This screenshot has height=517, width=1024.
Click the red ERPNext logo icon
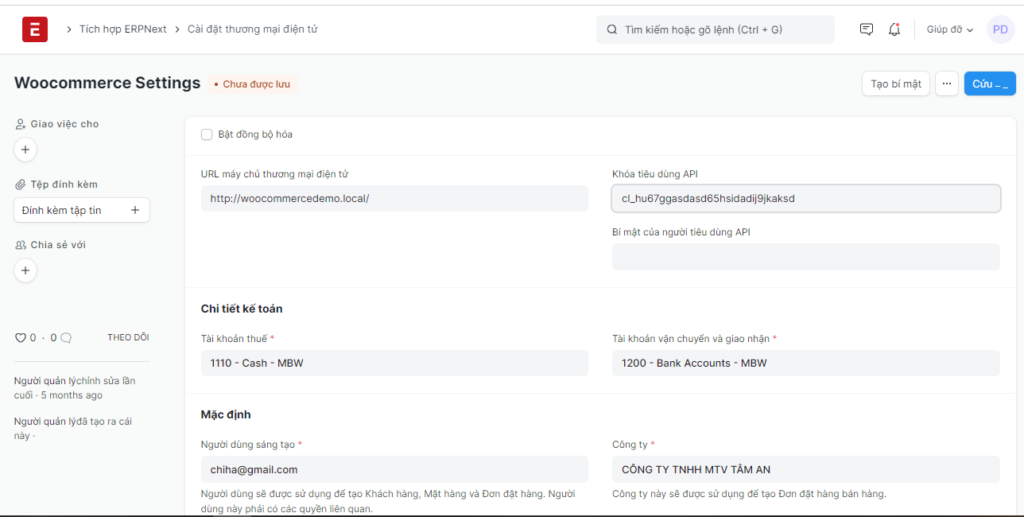click(35, 30)
